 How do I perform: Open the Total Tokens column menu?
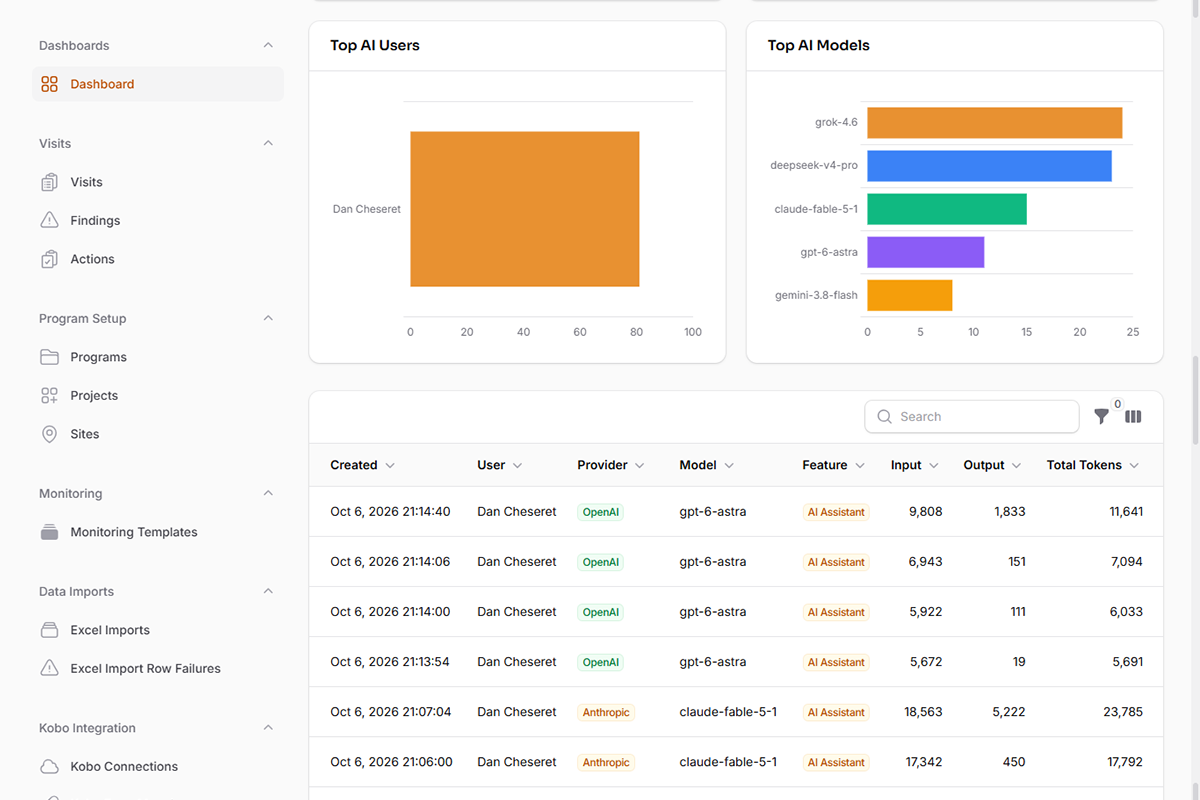1133,466
